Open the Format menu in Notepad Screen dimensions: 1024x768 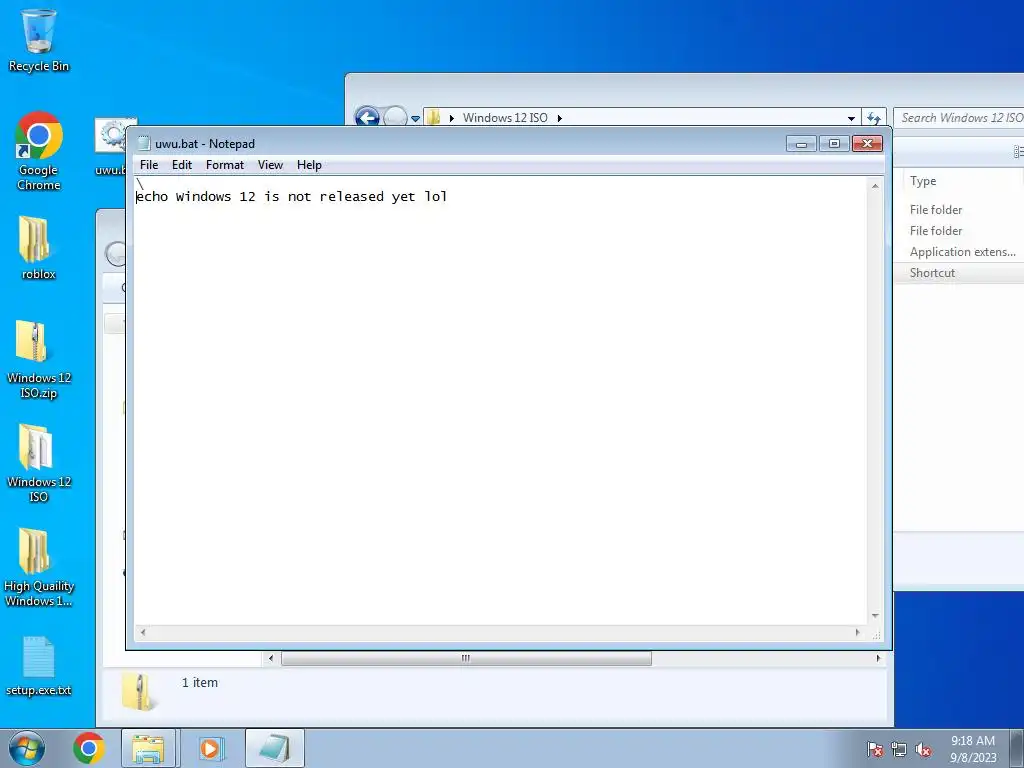point(225,165)
